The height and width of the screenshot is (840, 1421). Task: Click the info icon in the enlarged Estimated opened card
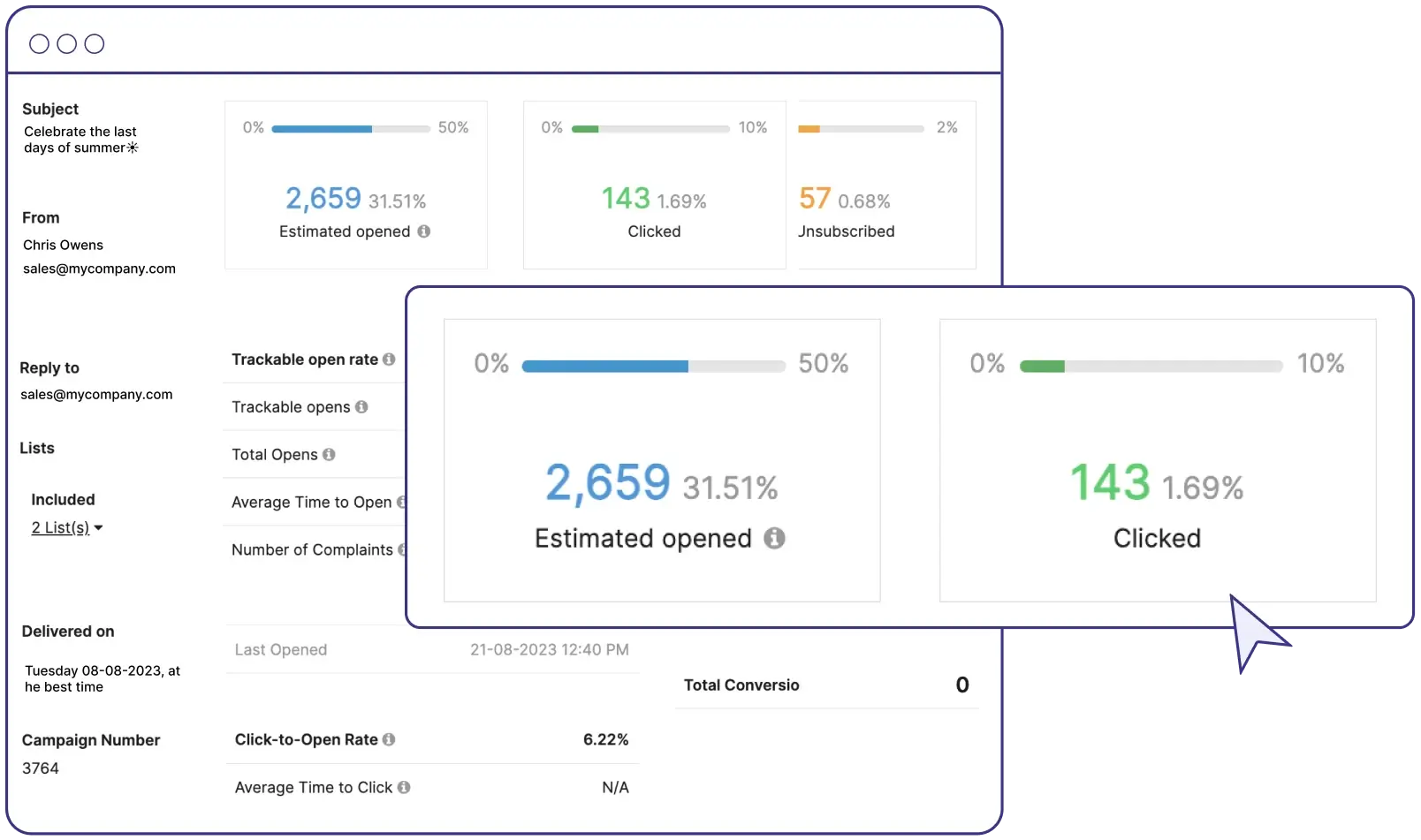tap(774, 538)
